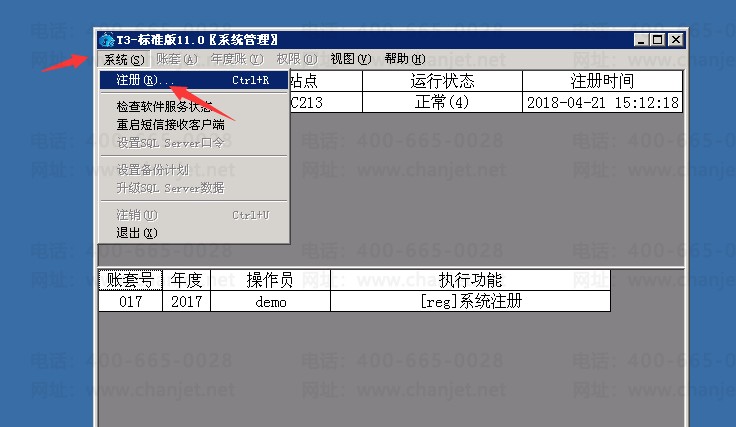The width and height of the screenshot is (736, 427).
Task: Click the 注销(U) menu entry
Action: click(194, 215)
